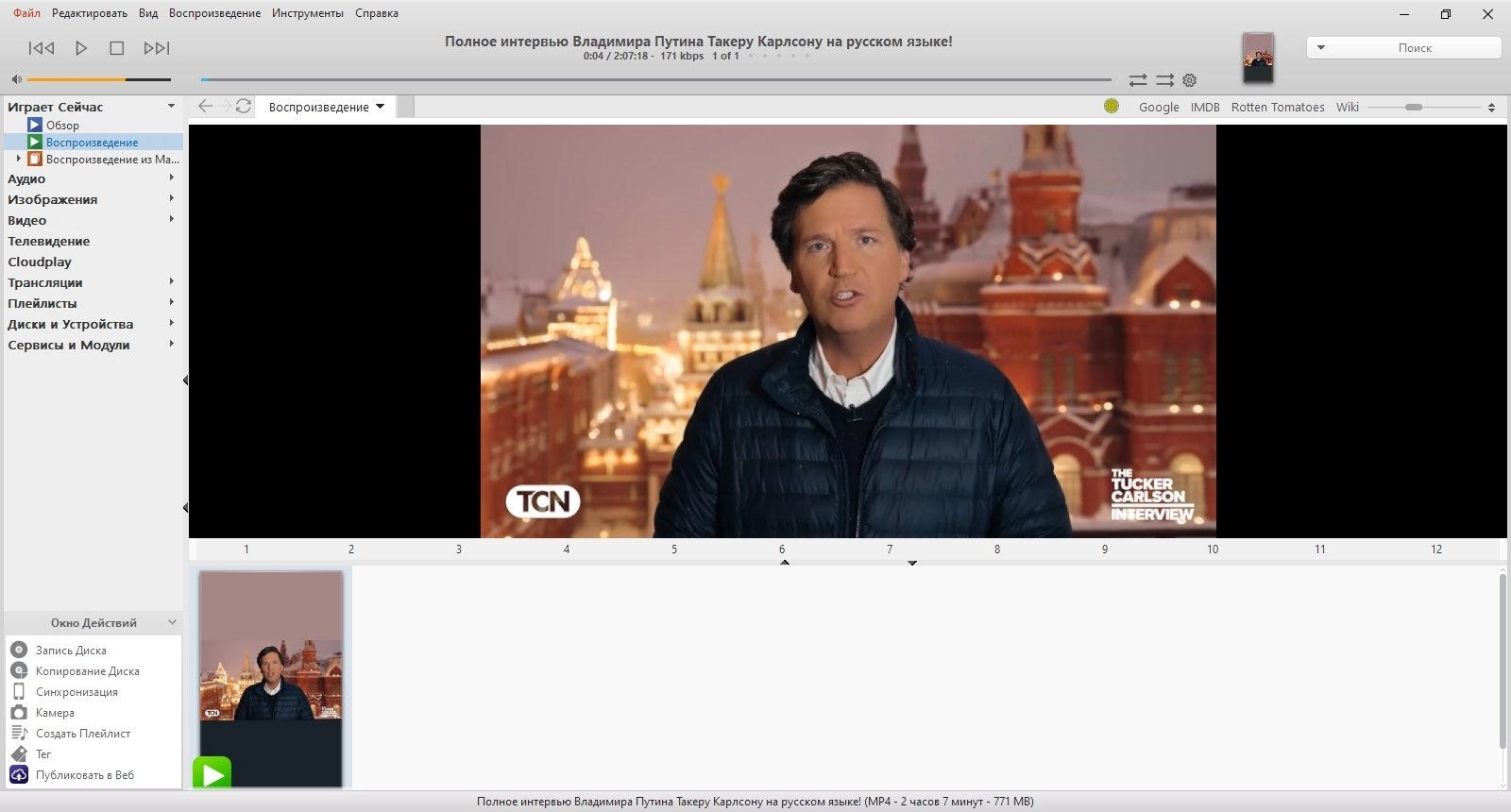1511x812 pixels.
Task: Click the Тег tag icon
Action: 19,753
